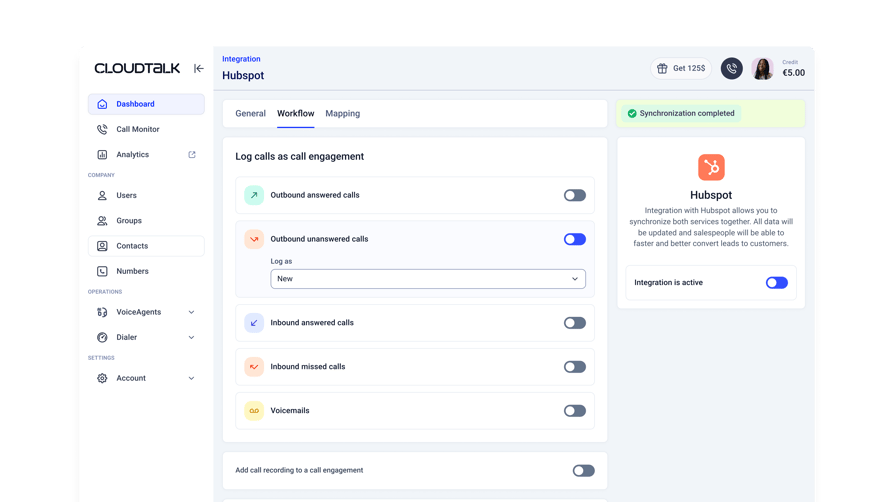This screenshot has height=502, width=894.
Task: Click the Get 125$ button
Action: [681, 68]
